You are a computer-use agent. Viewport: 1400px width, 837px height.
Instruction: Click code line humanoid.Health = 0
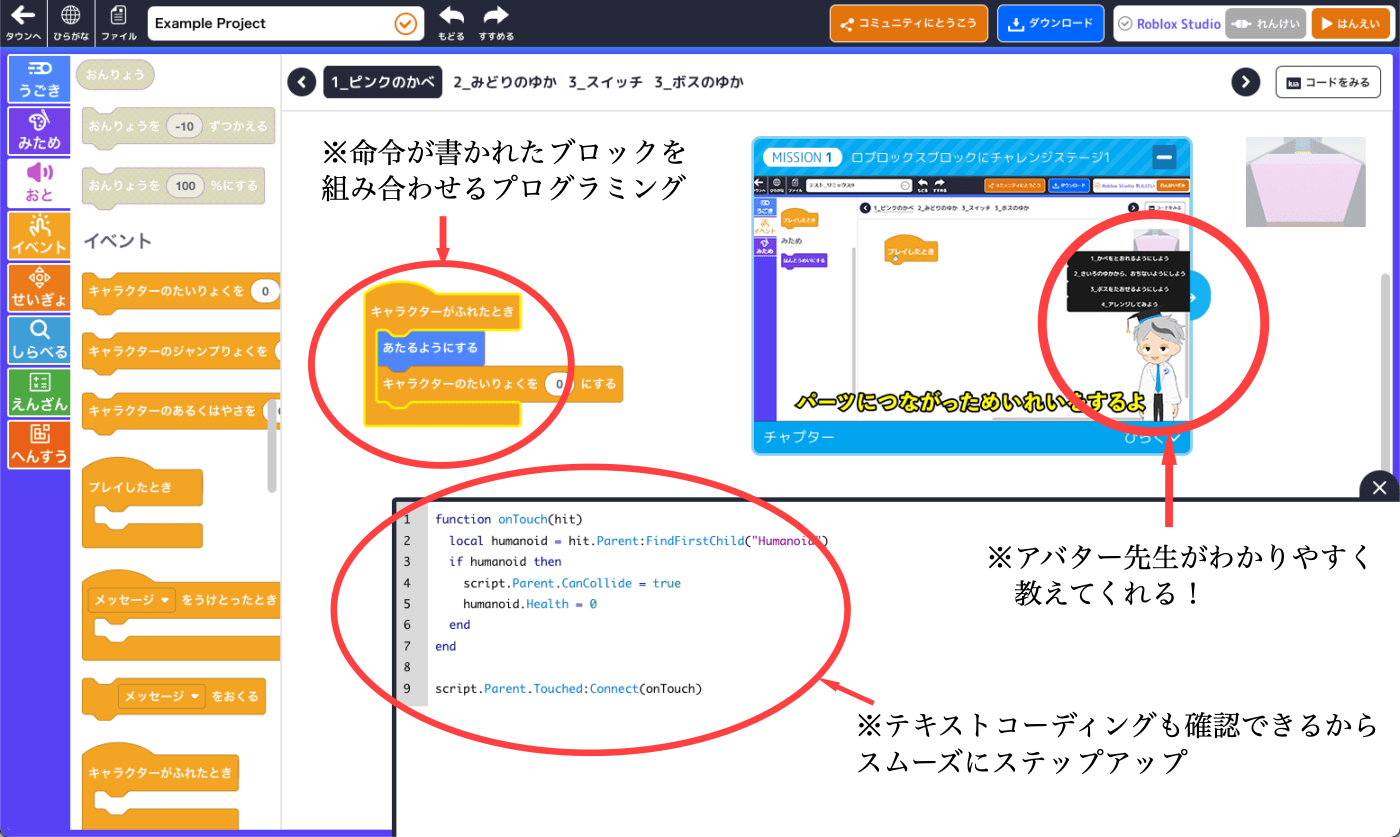[x=529, y=604]
